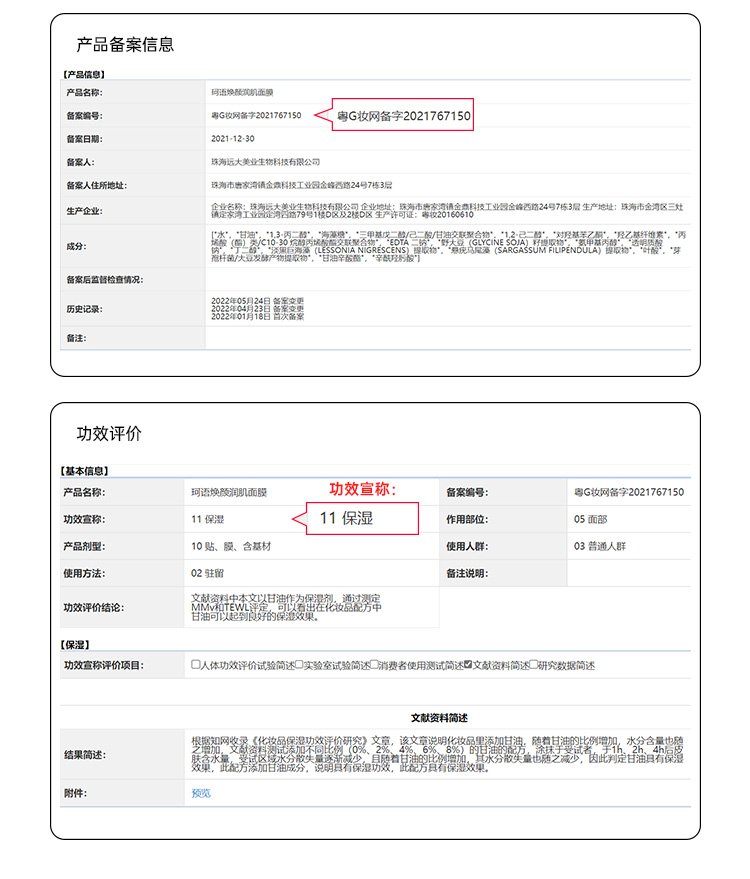The height and width of the screenshot is (879, 750).
Task: Click the 备案人住所地址 address value
Action: point(302,185)
